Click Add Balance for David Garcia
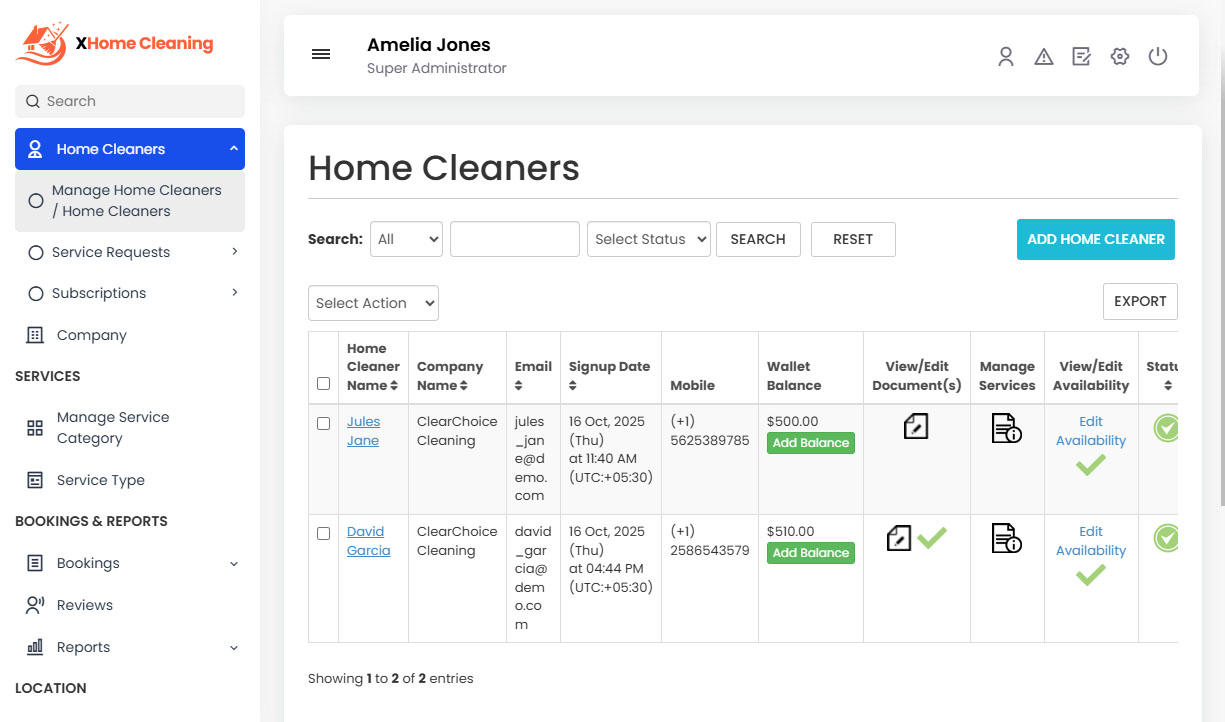 coord(810,552)
